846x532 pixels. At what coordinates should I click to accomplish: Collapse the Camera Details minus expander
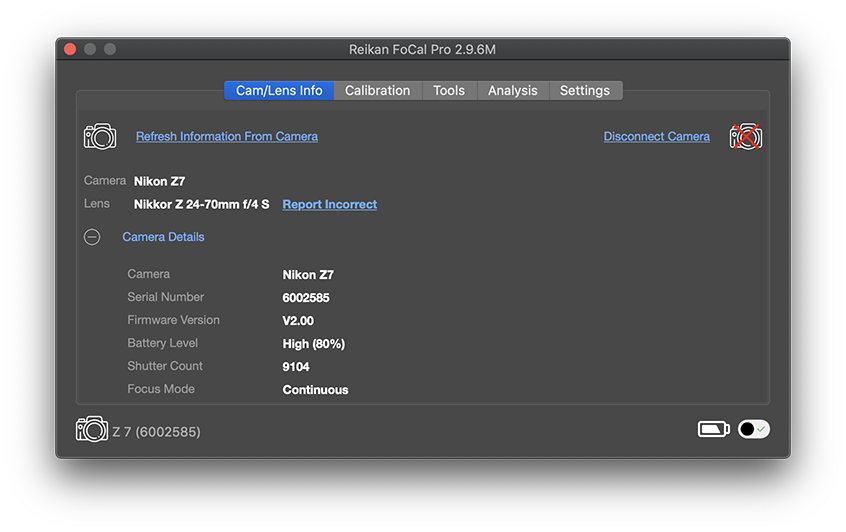(92, 237)
